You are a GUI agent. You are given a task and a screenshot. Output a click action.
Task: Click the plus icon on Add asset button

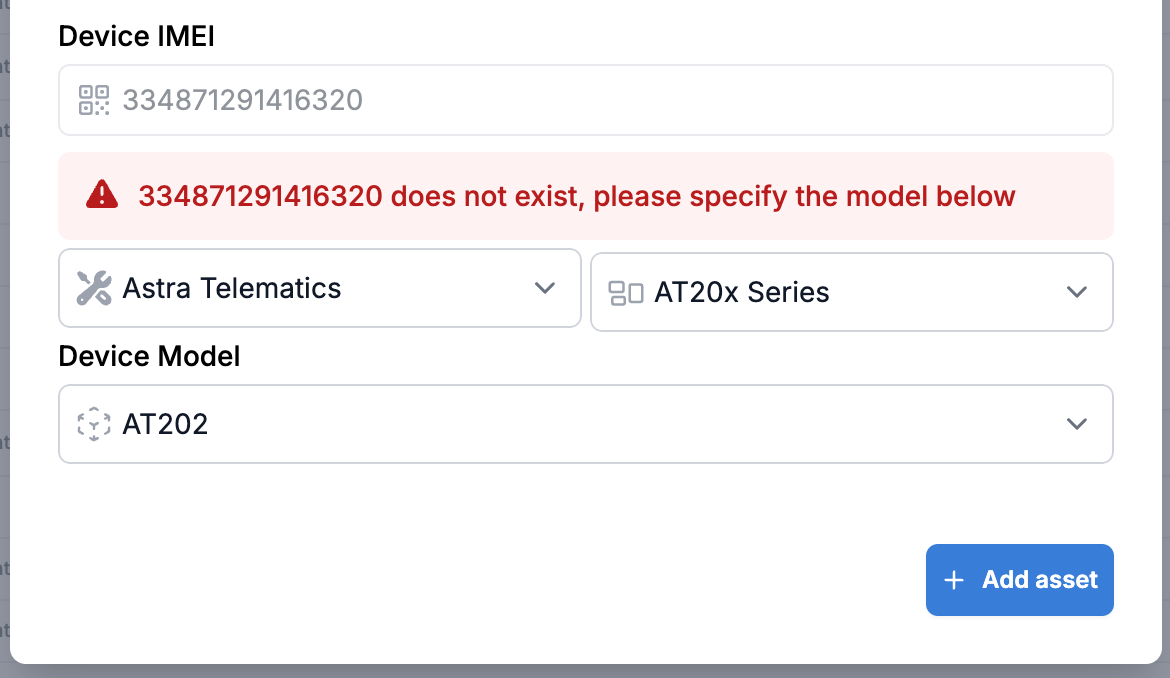[954, 580]
